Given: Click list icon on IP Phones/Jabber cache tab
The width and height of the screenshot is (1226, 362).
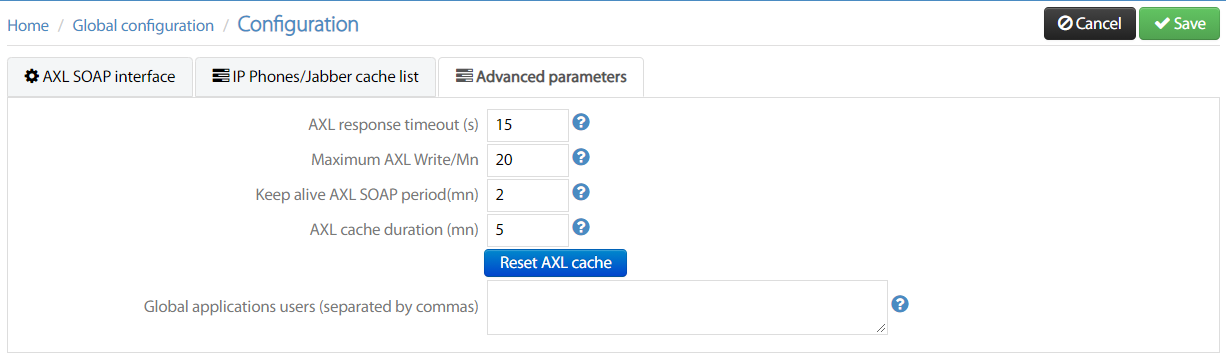Looking at the screenshot, I should click(220, 76).
